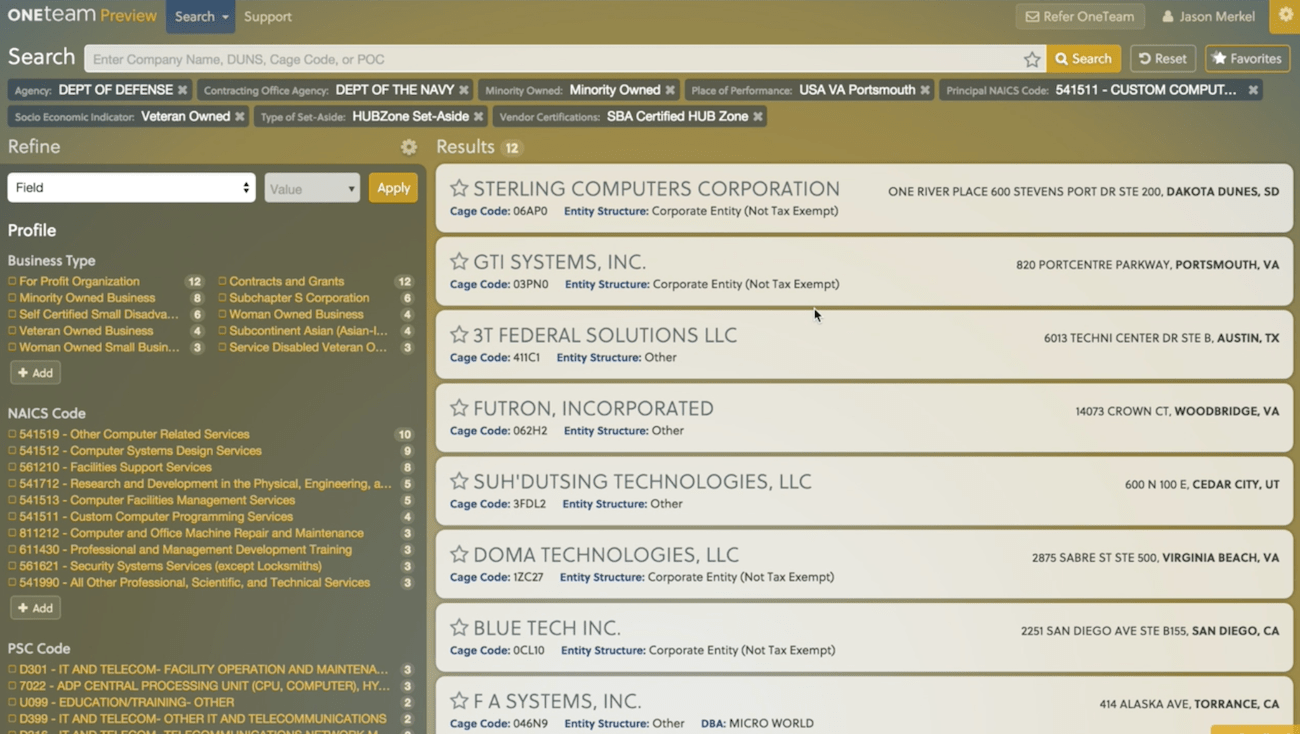Check 811212 Computer and Office Machine Repair
The height and width of the screenshot is (734, 1300).
(12, 533)
